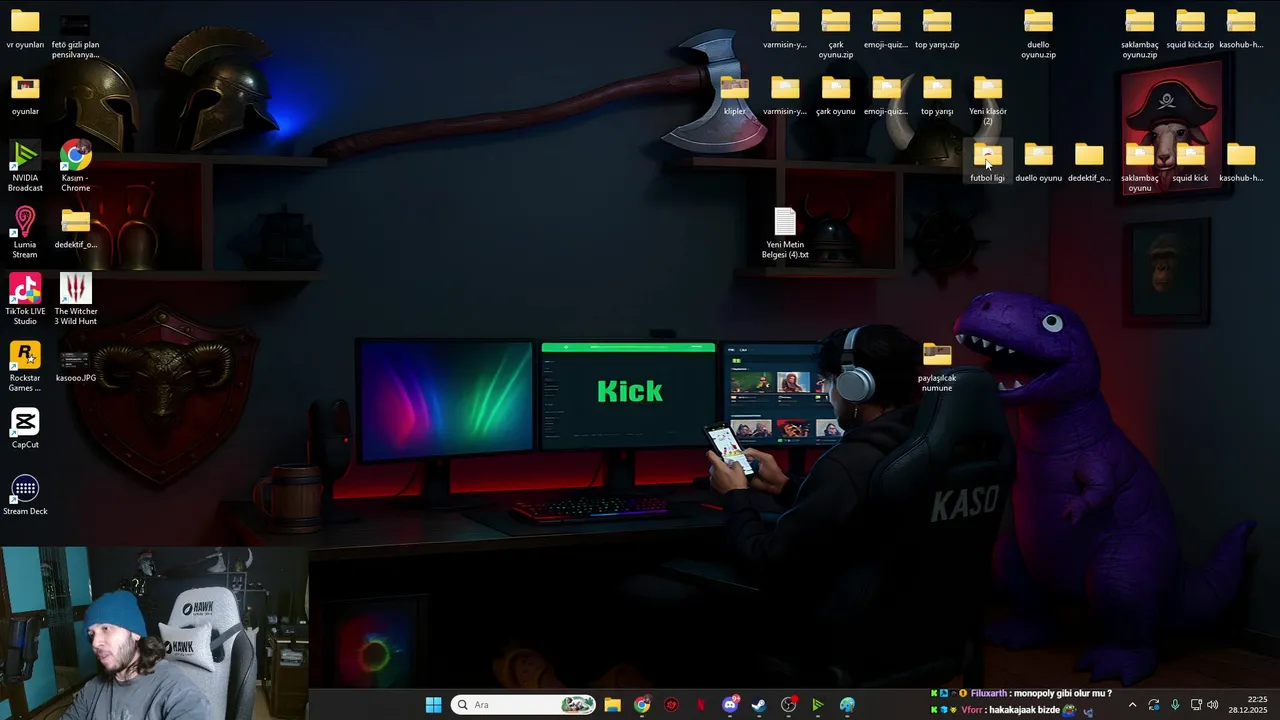Open The Witcher 3 Wild Hunt shortcut

click(x=76, y=299)
